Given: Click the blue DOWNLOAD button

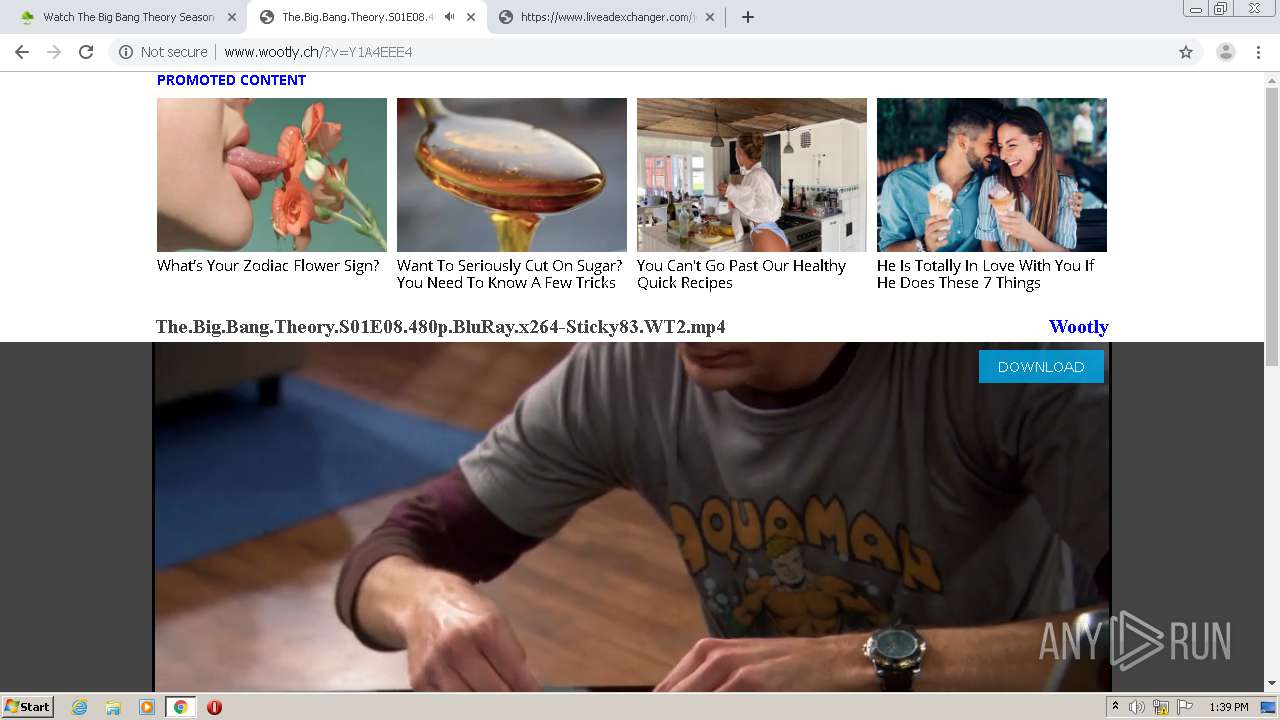Looking at the screenshot, I should (1041, 367).
